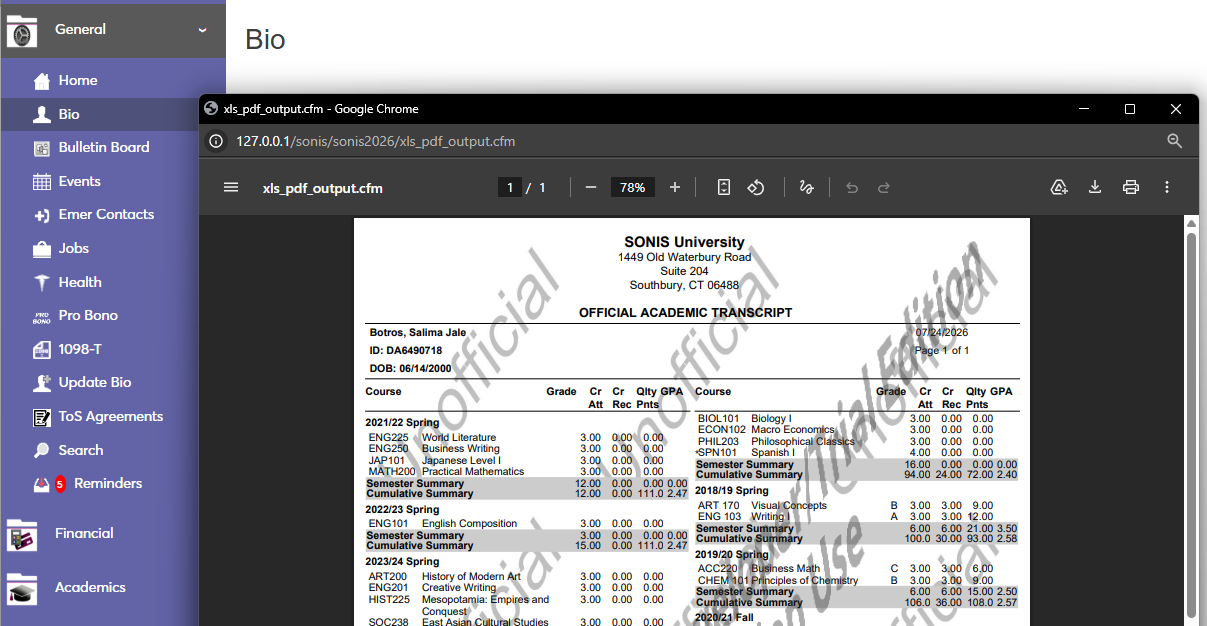Click the PDF page number field

510,187
